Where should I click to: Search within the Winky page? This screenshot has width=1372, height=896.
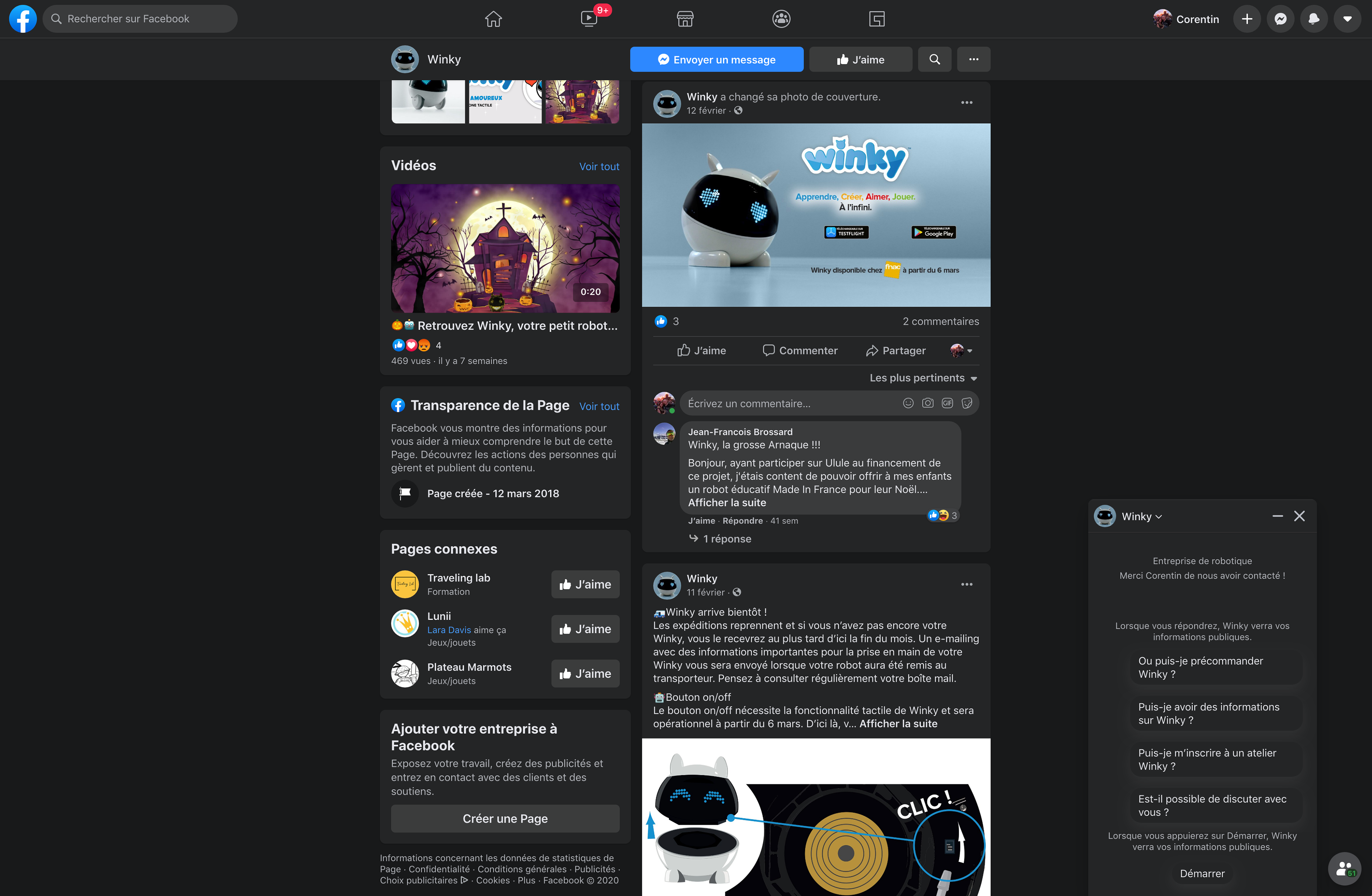tap(934, 59)
